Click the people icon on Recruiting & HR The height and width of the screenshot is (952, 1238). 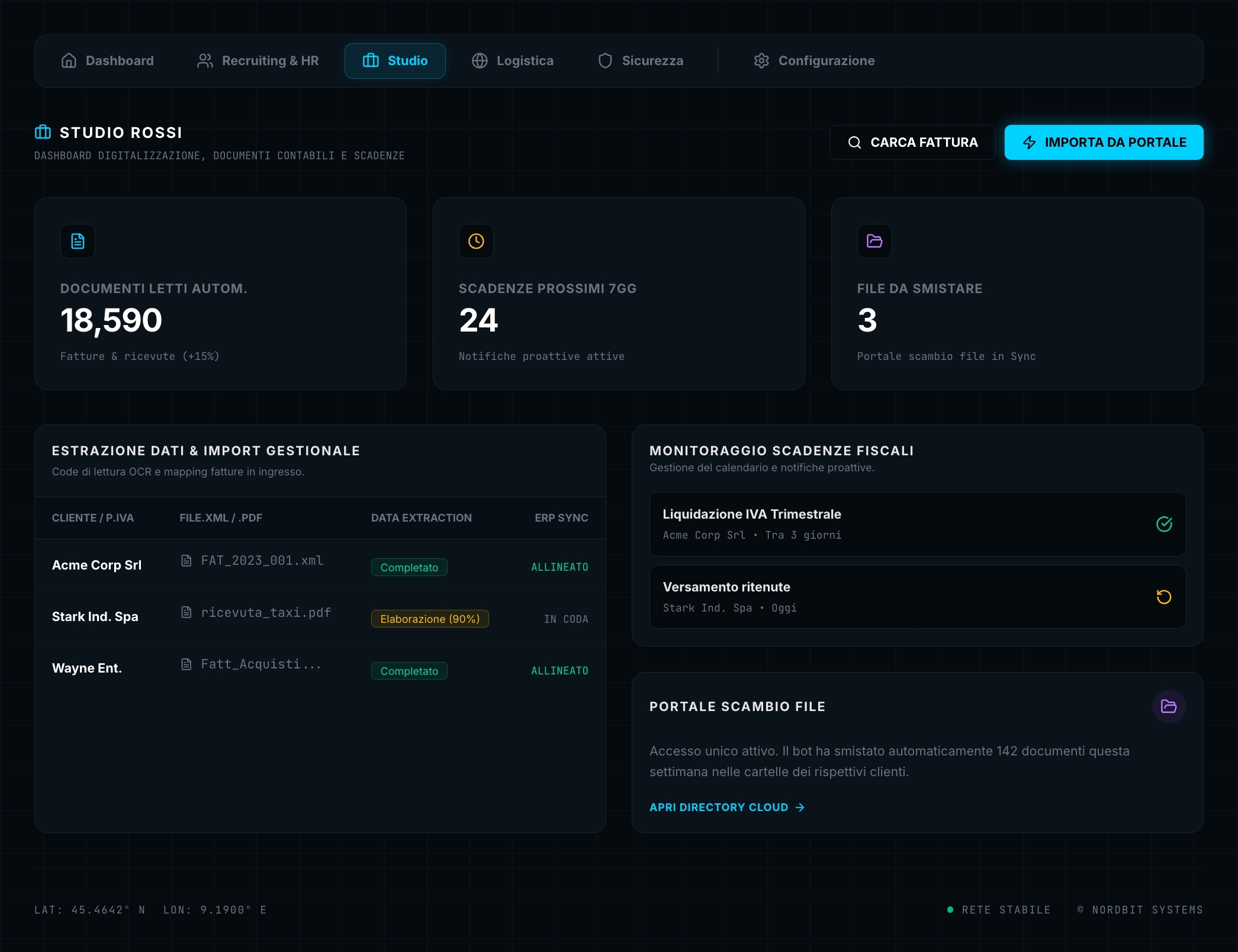205,60
